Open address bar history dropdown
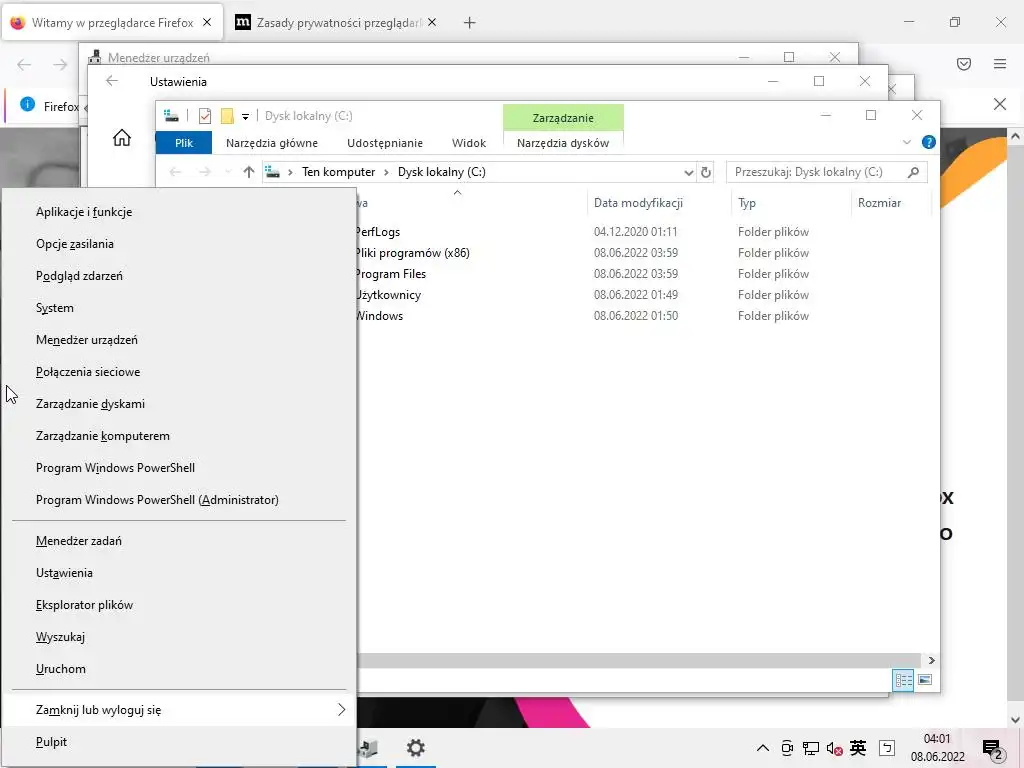This screenshot has width=1024, height=768. click(x=688, y=172)
